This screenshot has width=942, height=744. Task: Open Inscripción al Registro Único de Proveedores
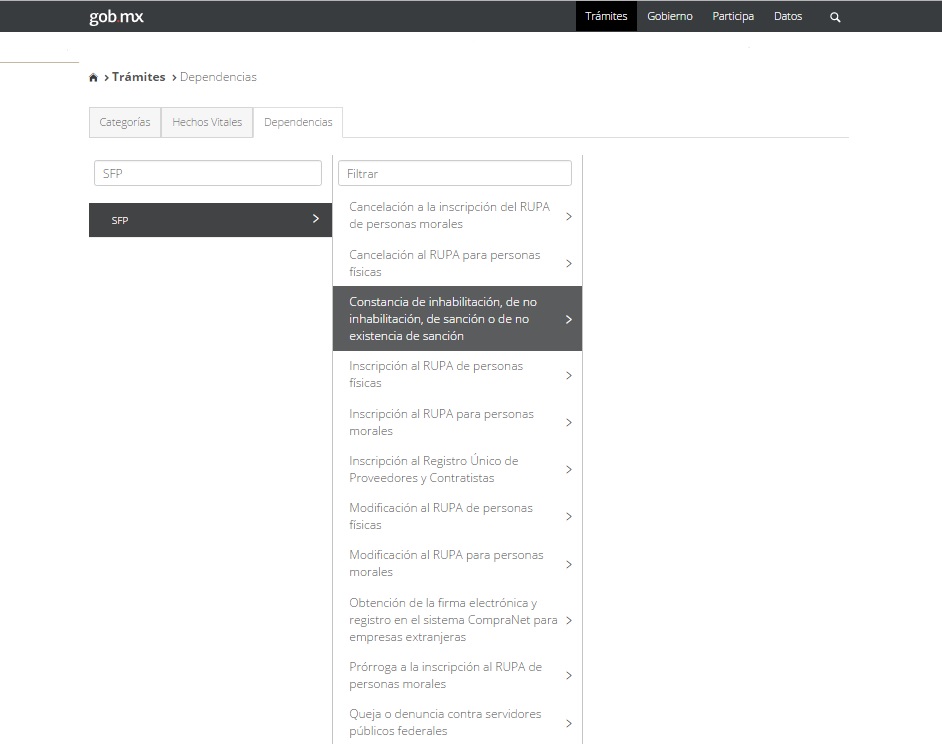coord(434,469)
